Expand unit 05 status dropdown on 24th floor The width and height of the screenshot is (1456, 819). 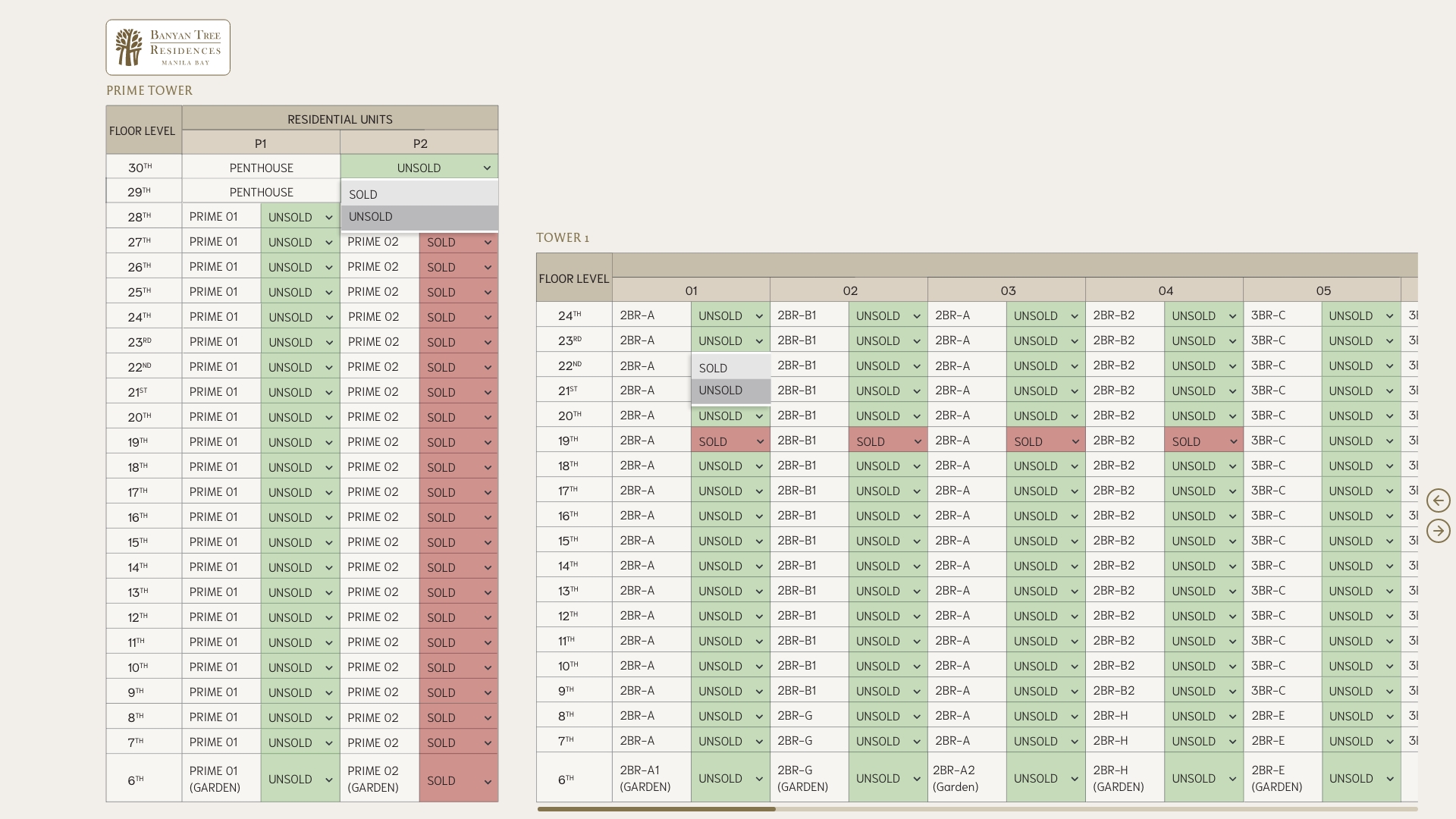[1360, 315]
